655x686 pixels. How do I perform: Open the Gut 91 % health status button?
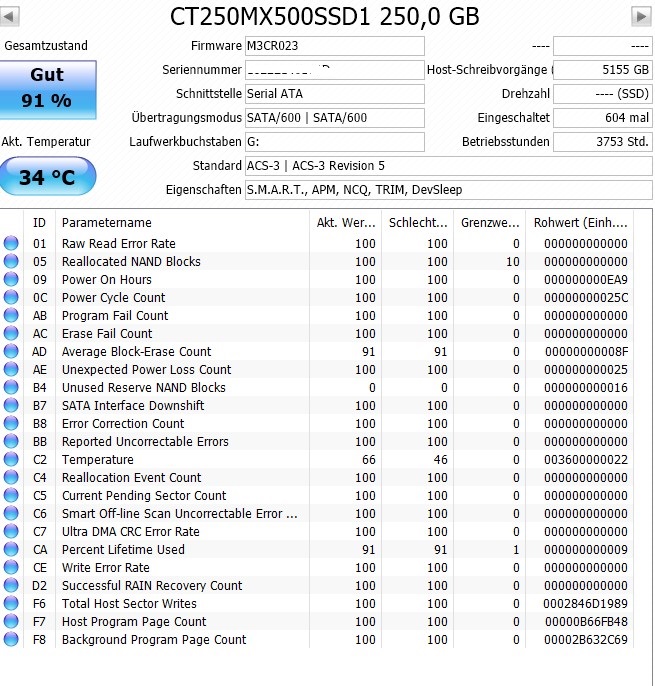(48, 90)
